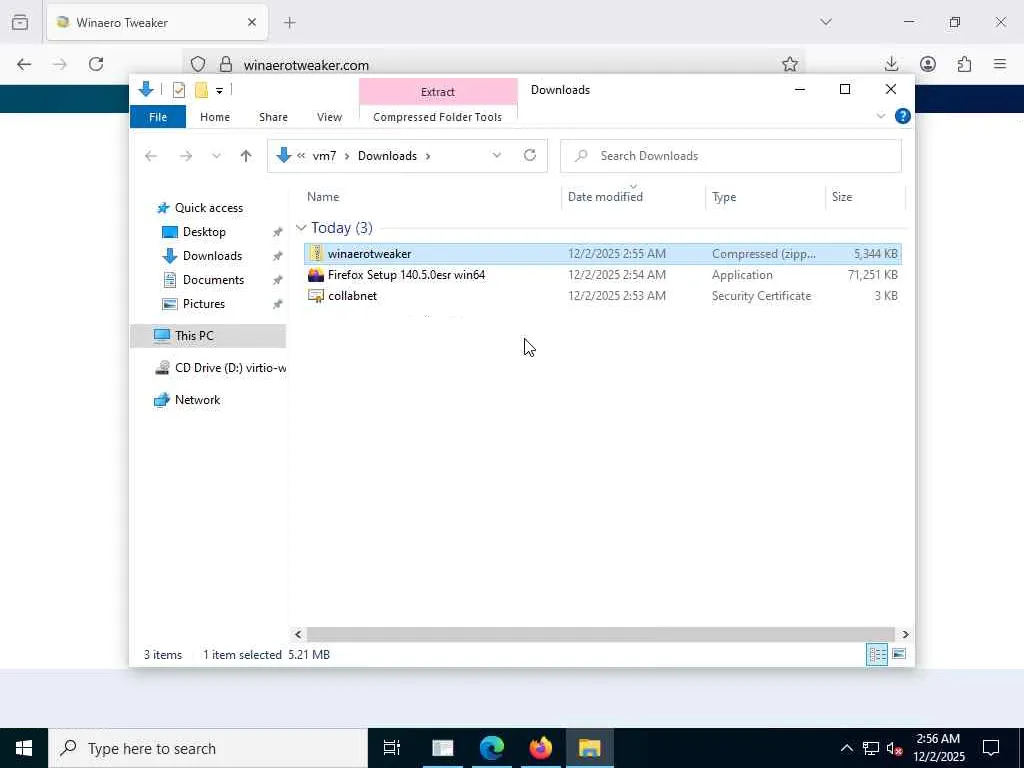Screen dimensions: 1024x768
Task: Click the horizontal scrollbar's left arrow
Action: click(x=298, y=634)
